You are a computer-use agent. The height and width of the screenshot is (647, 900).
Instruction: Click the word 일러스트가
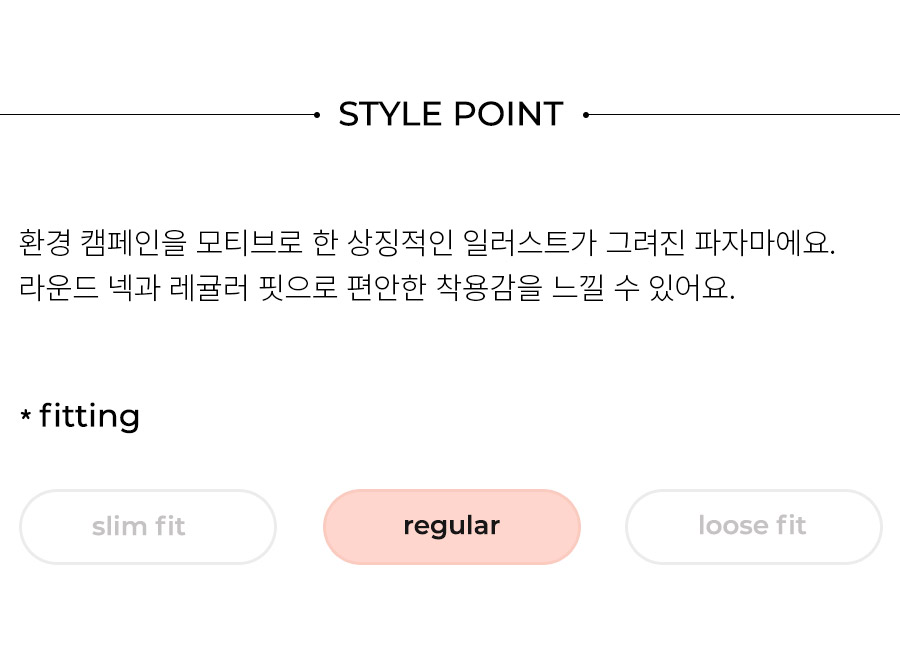[x=530, y=243]
